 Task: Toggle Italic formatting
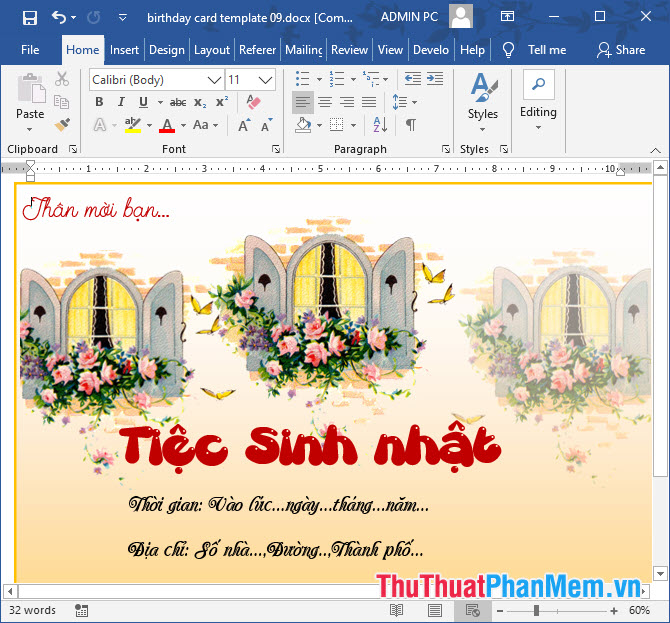click(121, 102)
